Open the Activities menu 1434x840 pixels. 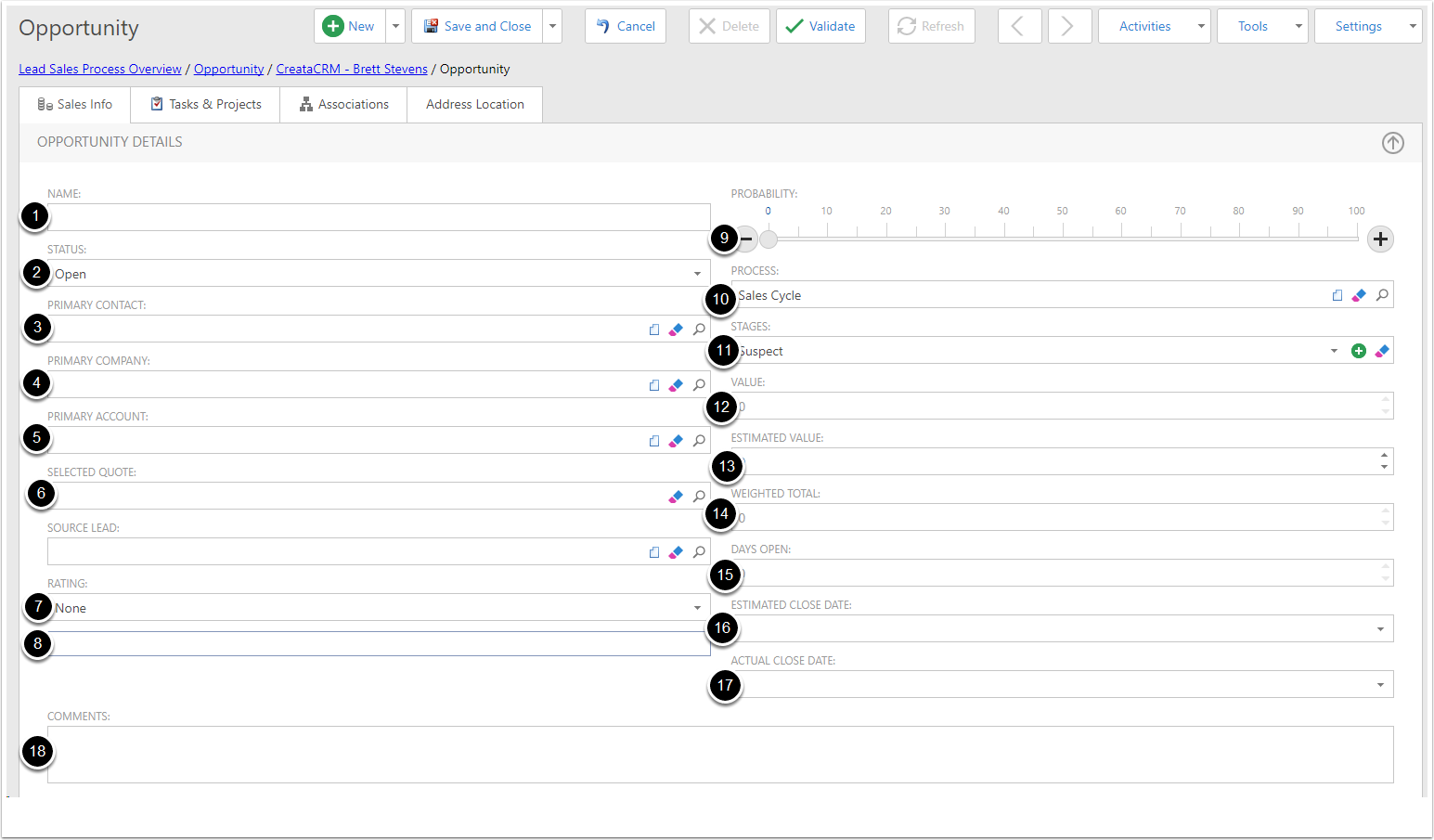(1154, 27)
